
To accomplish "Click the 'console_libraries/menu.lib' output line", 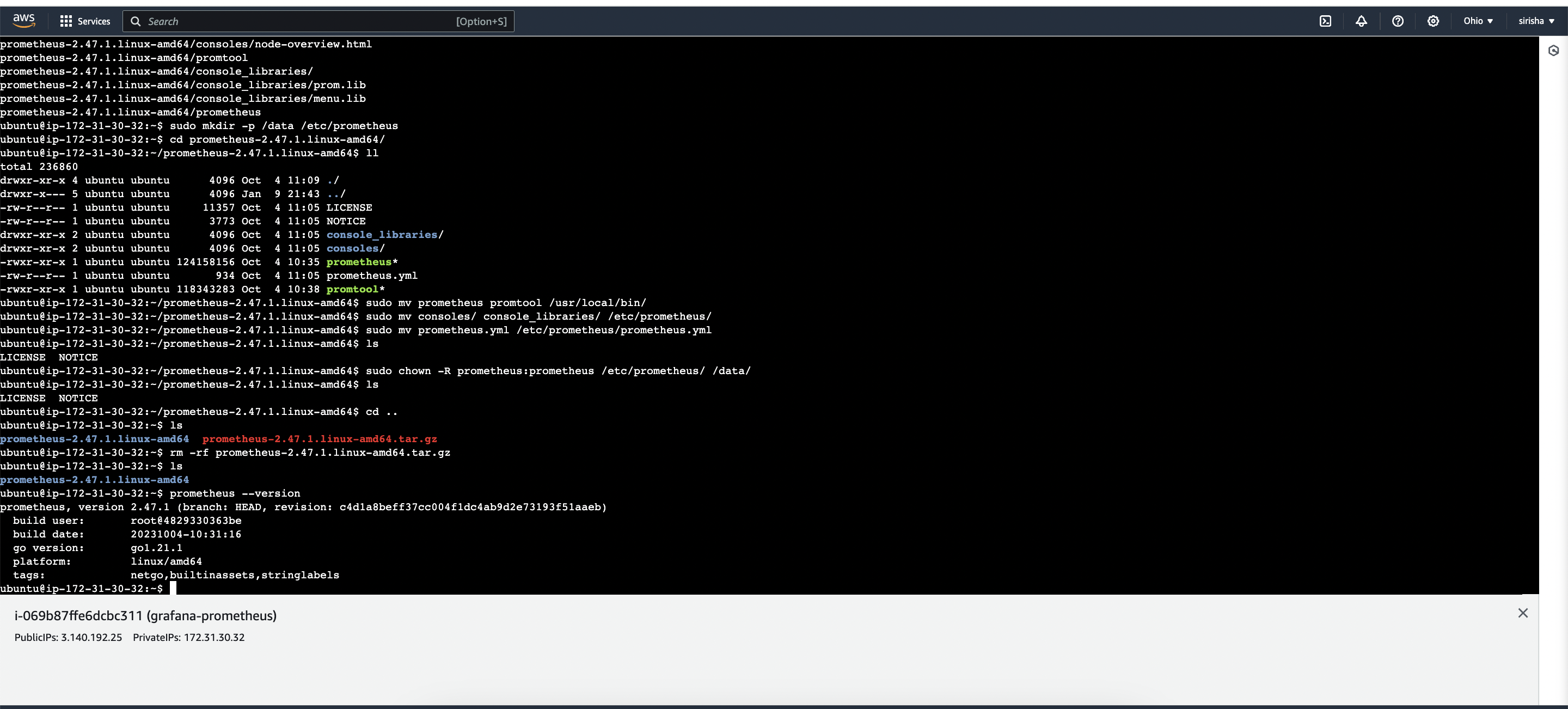I will 182,98.
